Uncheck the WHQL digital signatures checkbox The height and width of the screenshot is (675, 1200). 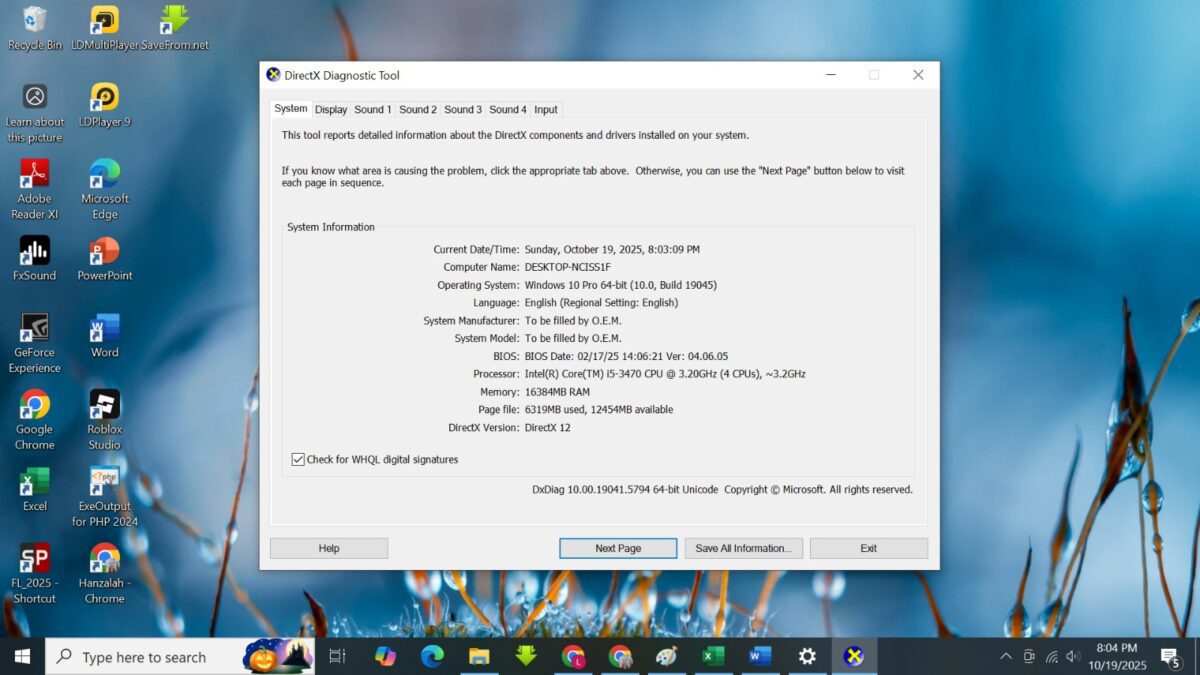(x=297, y=459)
